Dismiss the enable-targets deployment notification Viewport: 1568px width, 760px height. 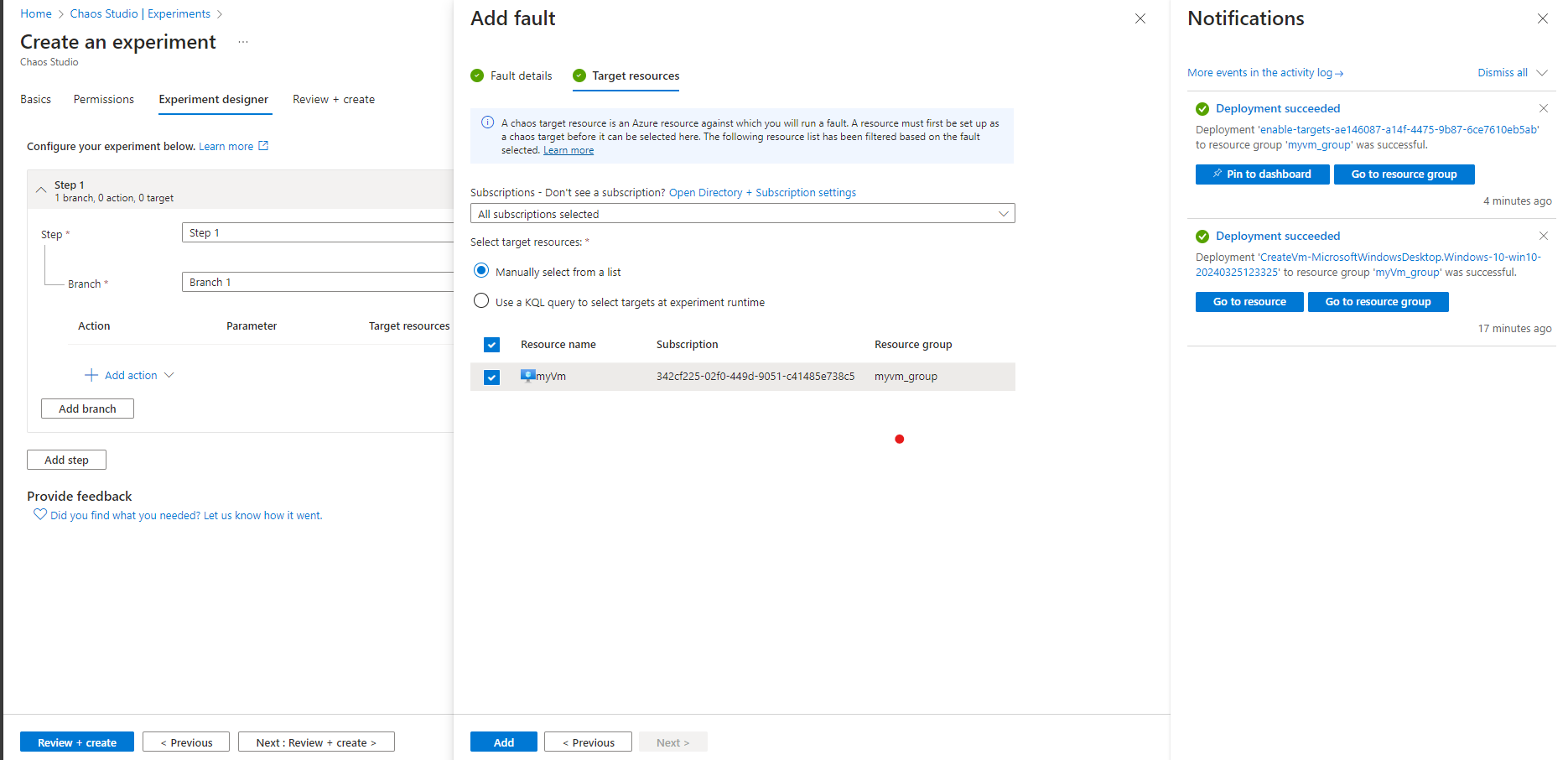tap(1543, 108)
